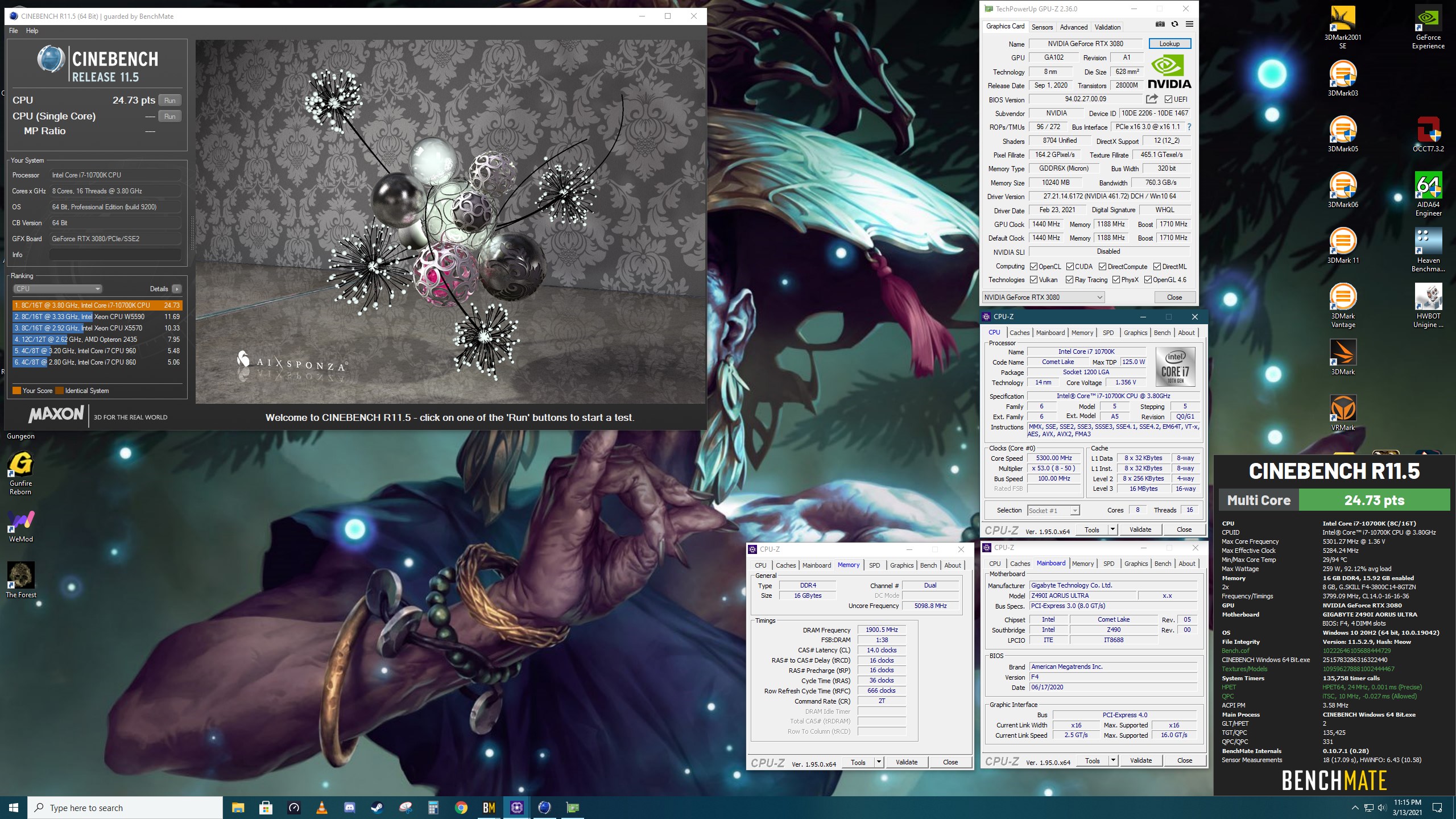
Task: Open Tools dropdown arrow in CPU-Z CPU window
Action: coord(1112,530)
